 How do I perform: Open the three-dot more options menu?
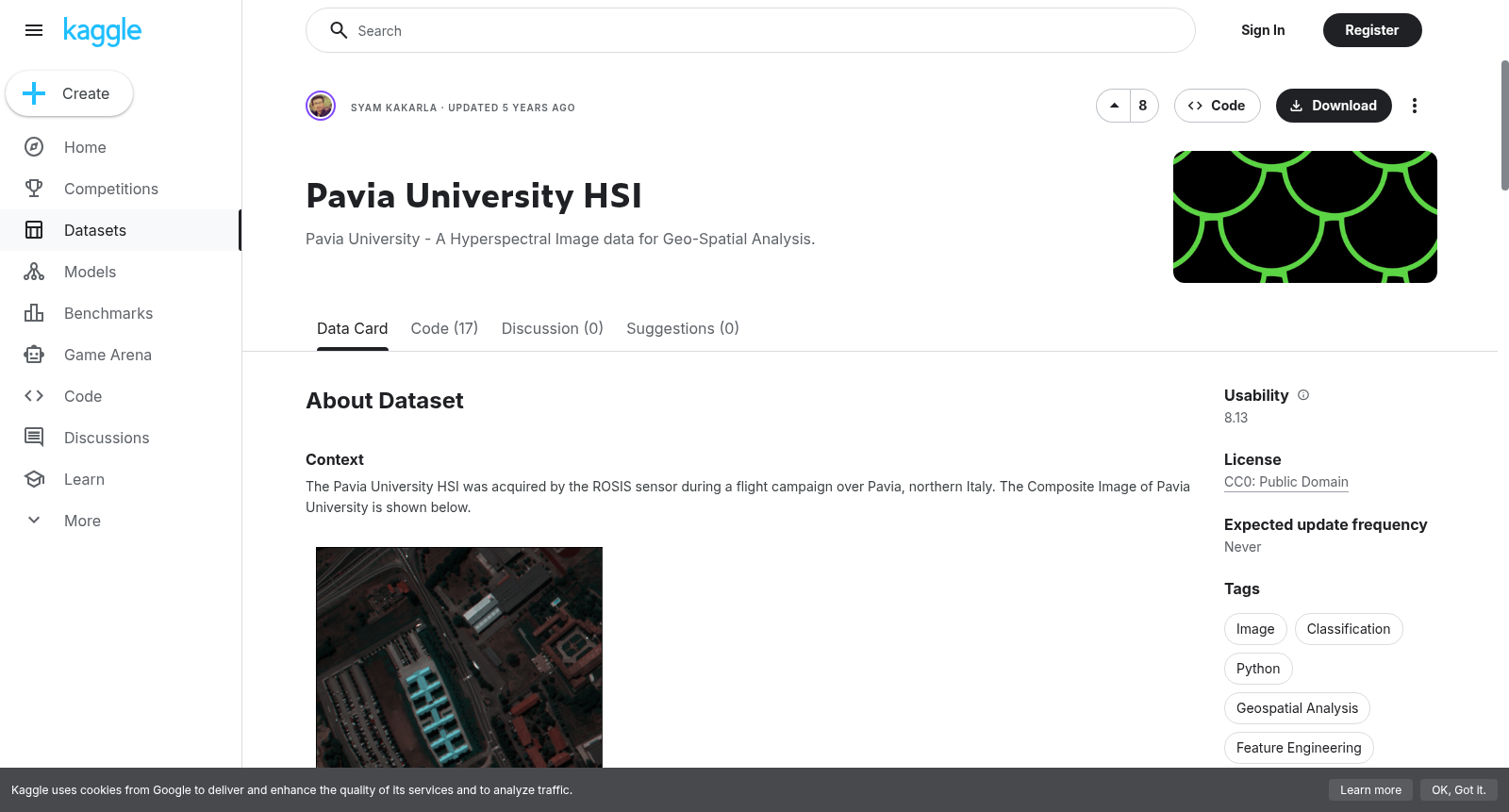click(1415, 106)
